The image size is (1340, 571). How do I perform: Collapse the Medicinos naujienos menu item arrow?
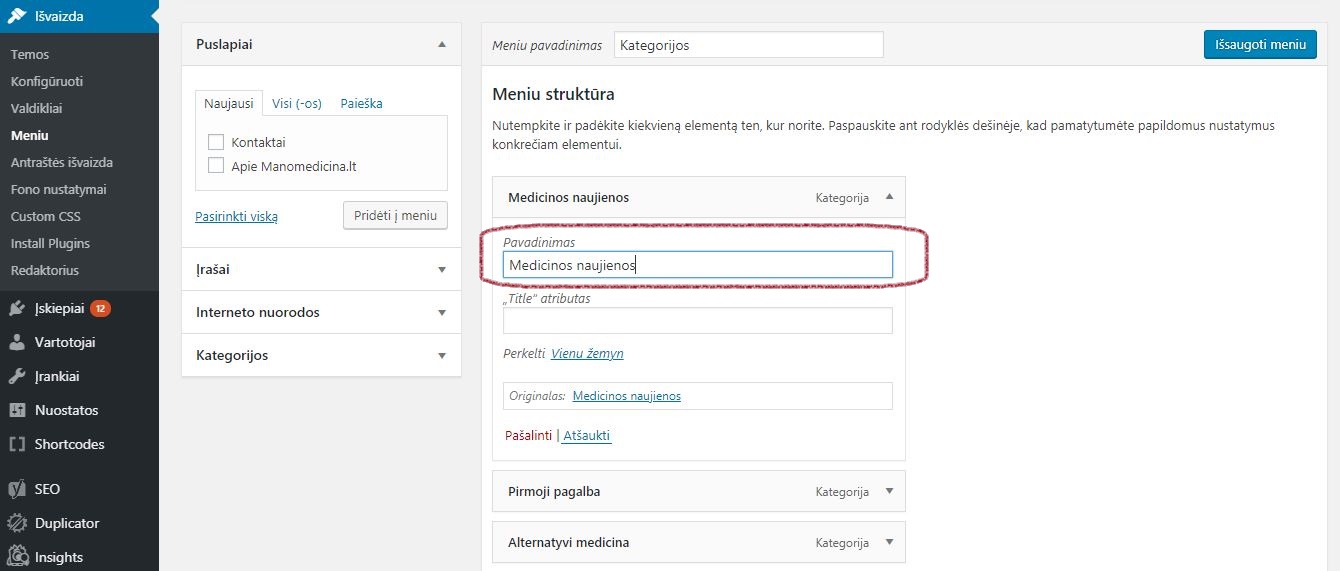point(889,197)
